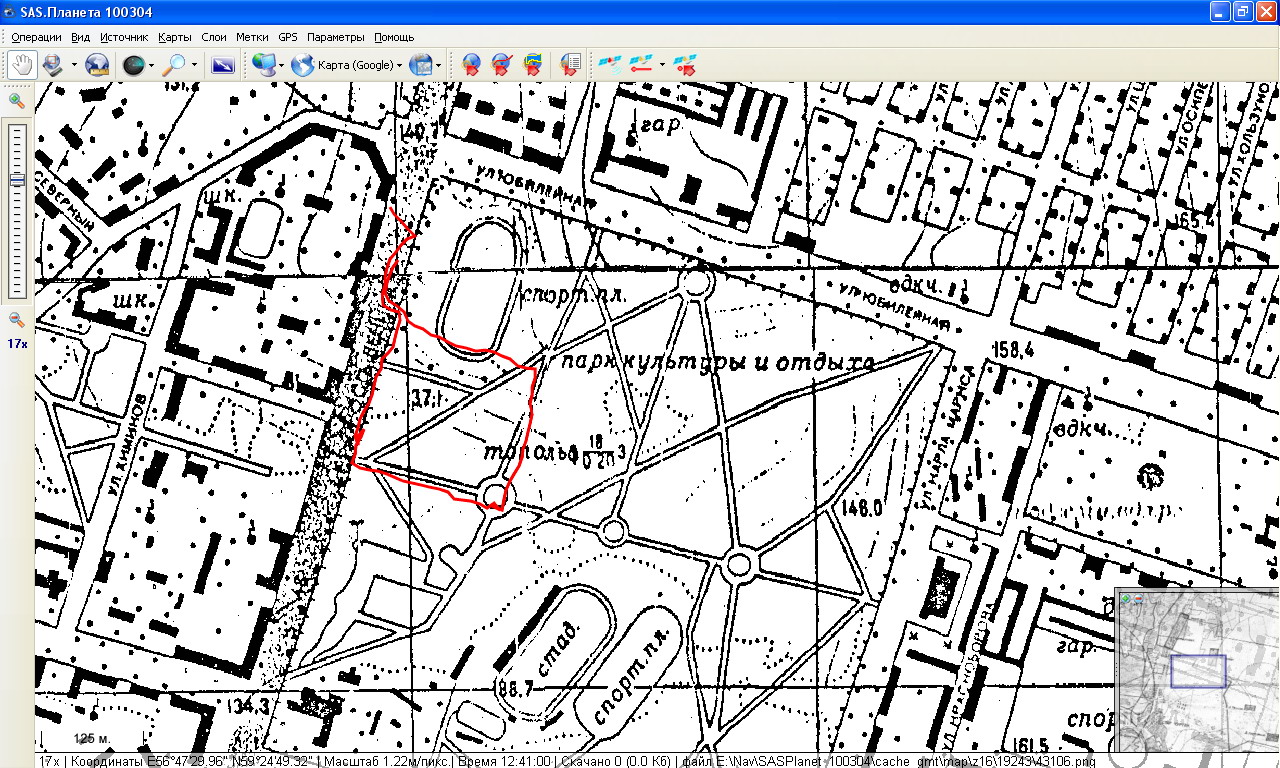Click the green plus on the minimap
Screen dimensions: 1280x768
(x=1126, y=598)
